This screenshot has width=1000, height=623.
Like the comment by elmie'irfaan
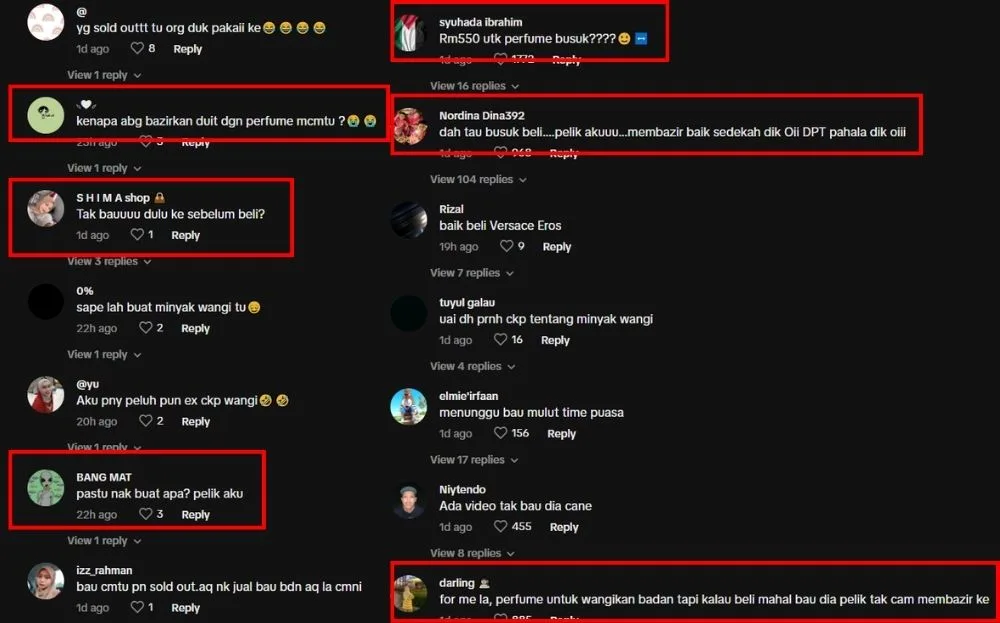pyautogui.click(x=501, y=434)
